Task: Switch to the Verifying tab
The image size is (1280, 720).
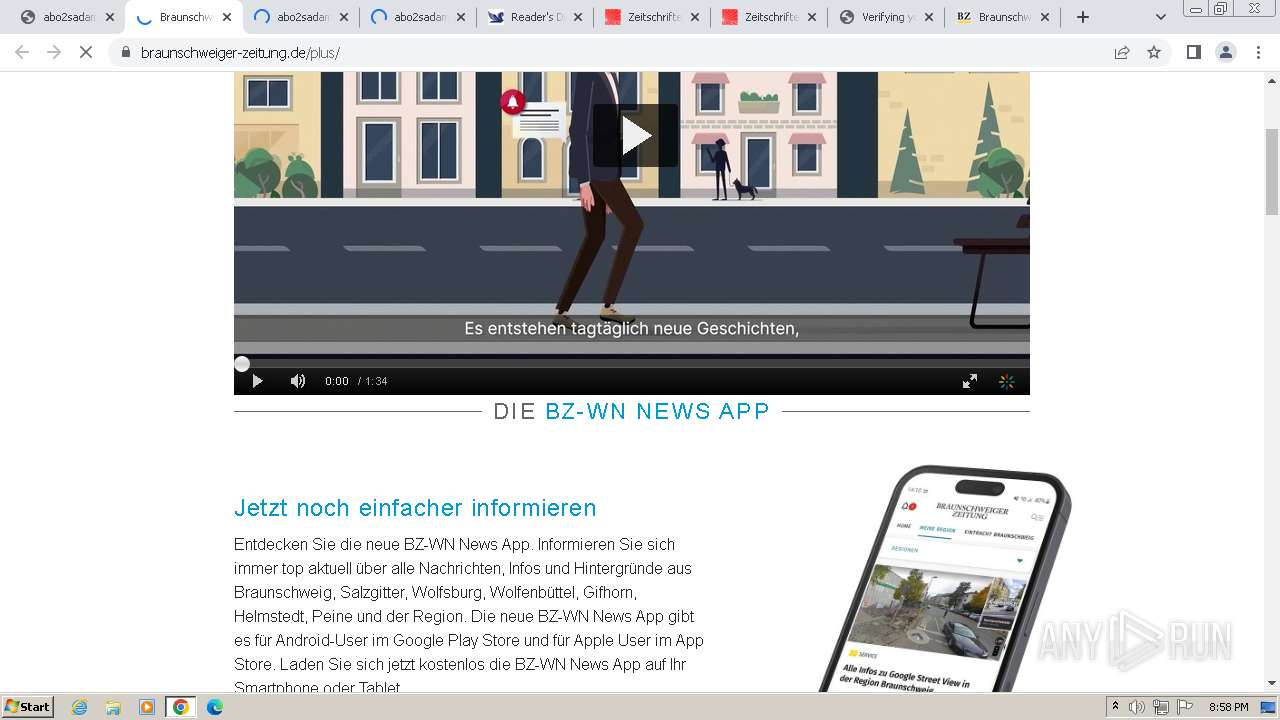Action: pyautogui.click(x=886, y=17)
